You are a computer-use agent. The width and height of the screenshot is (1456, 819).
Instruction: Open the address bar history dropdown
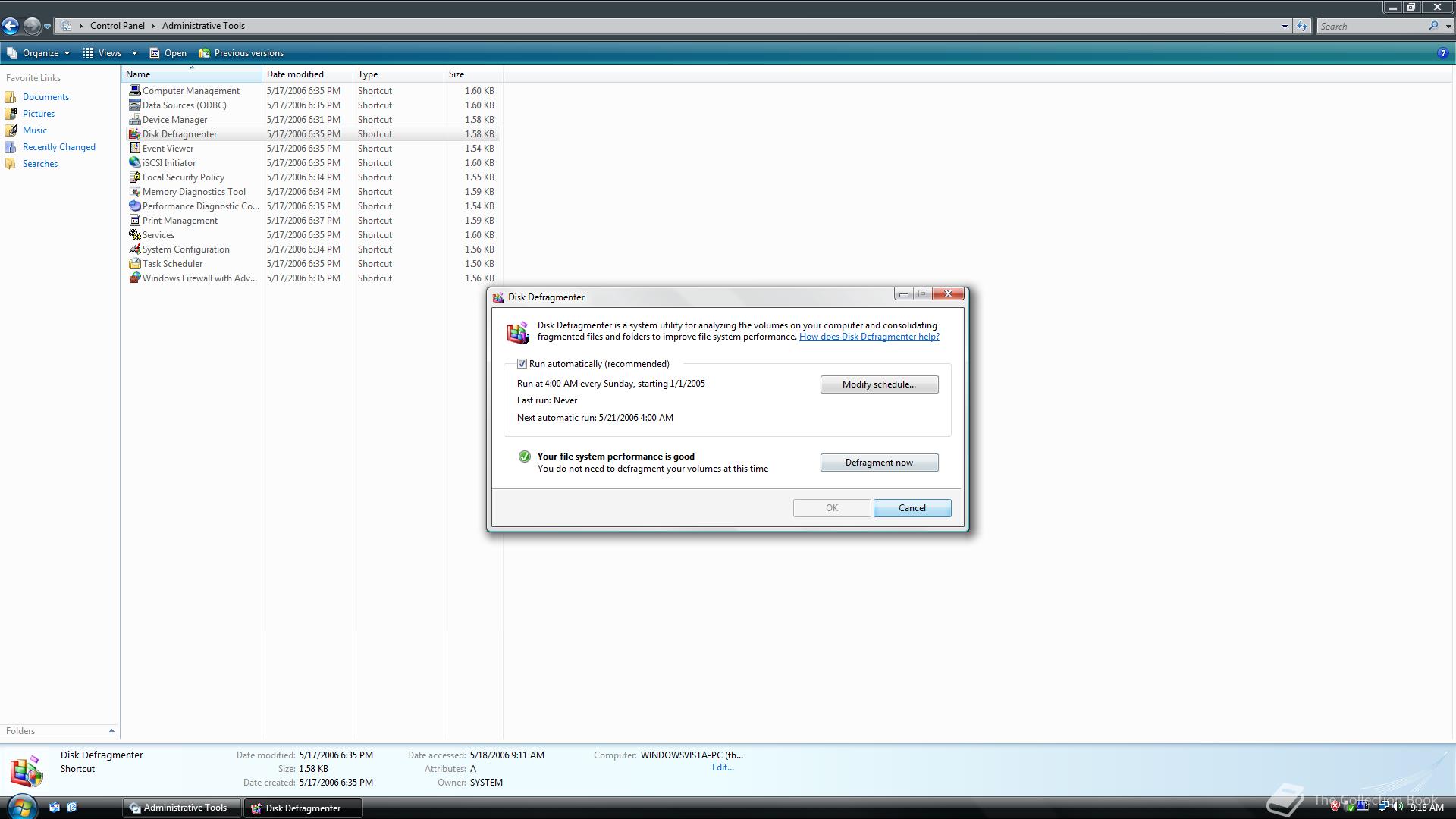(1285, 26)
